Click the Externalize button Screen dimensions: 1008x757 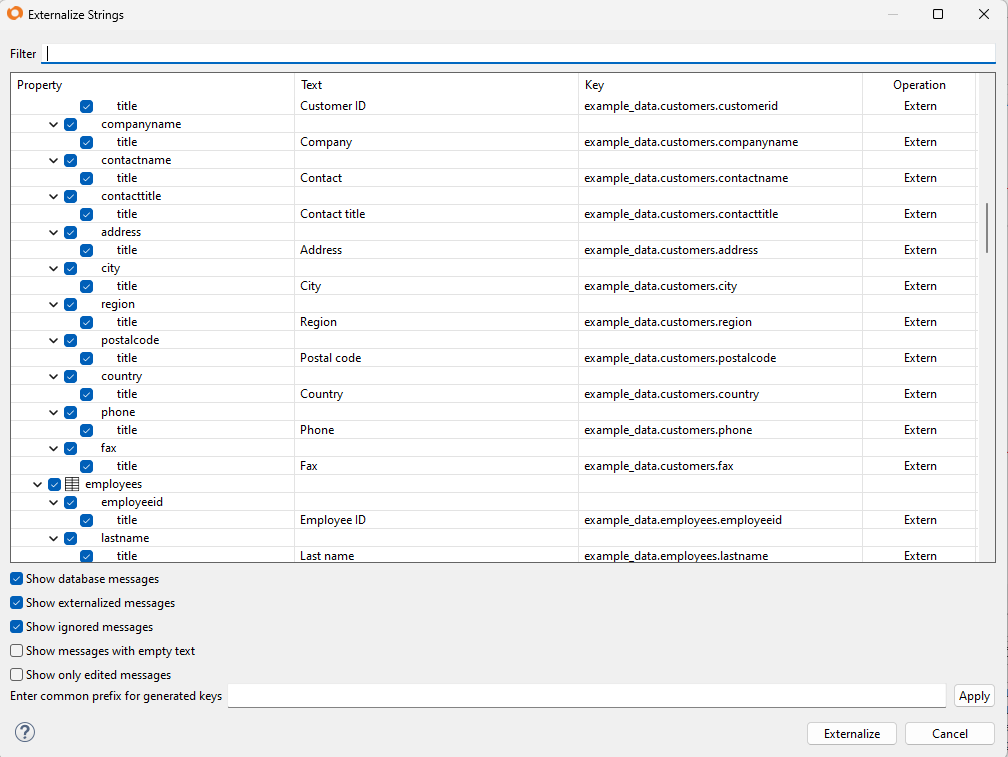(852, 733)
